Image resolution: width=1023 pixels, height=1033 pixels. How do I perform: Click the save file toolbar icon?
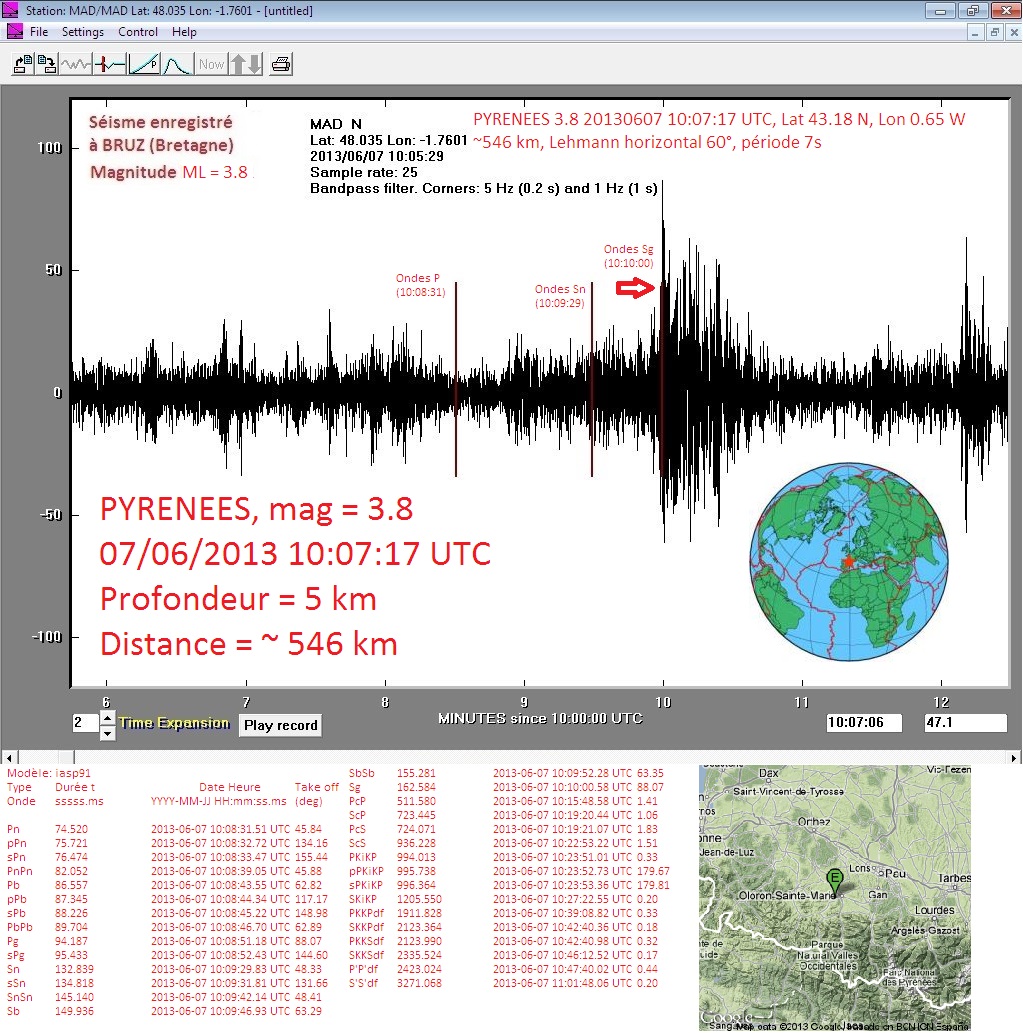pos(47,64)
